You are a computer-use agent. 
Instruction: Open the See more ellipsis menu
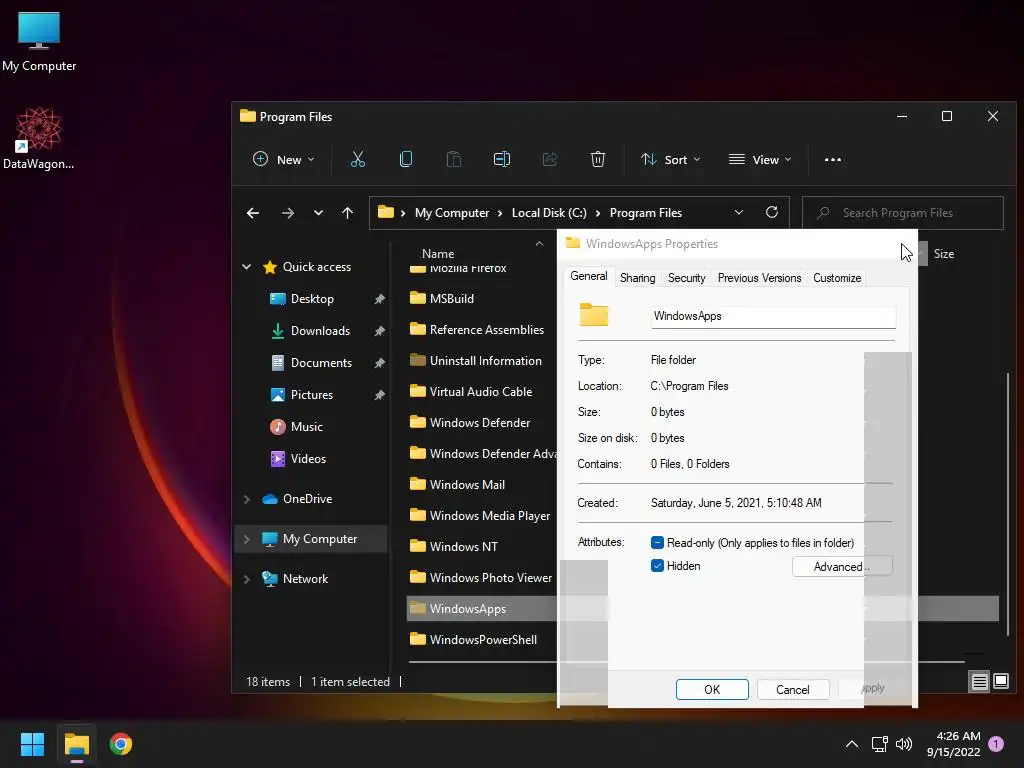click(833, 159)
